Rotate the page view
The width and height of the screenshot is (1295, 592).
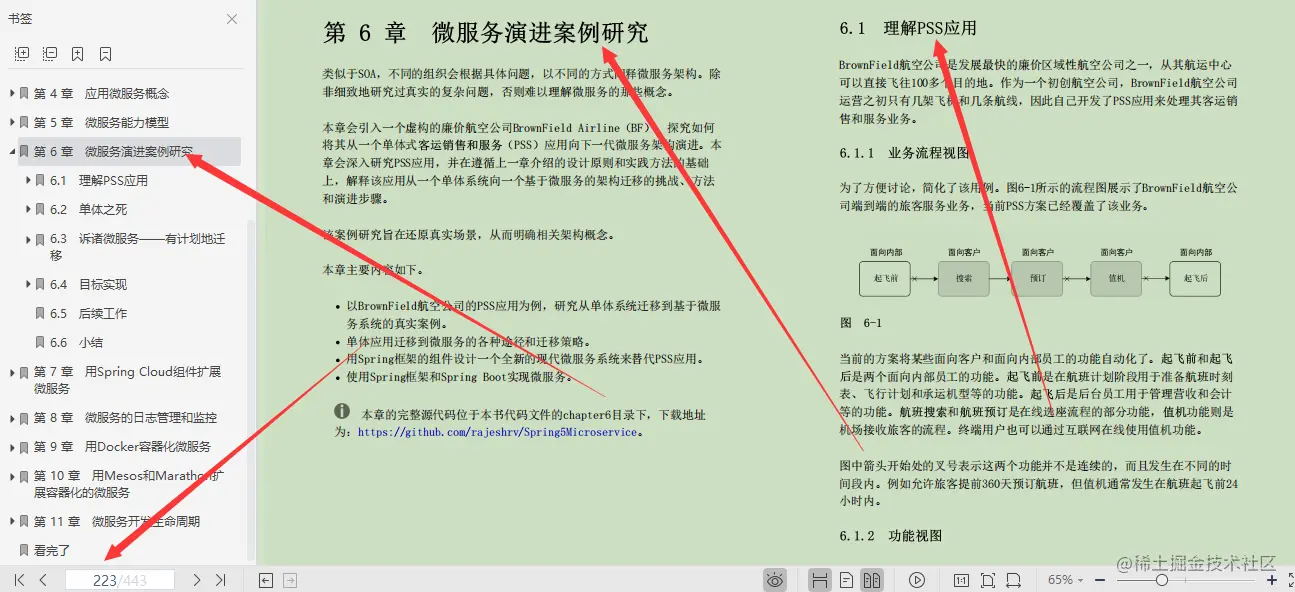pos(1013,579)
